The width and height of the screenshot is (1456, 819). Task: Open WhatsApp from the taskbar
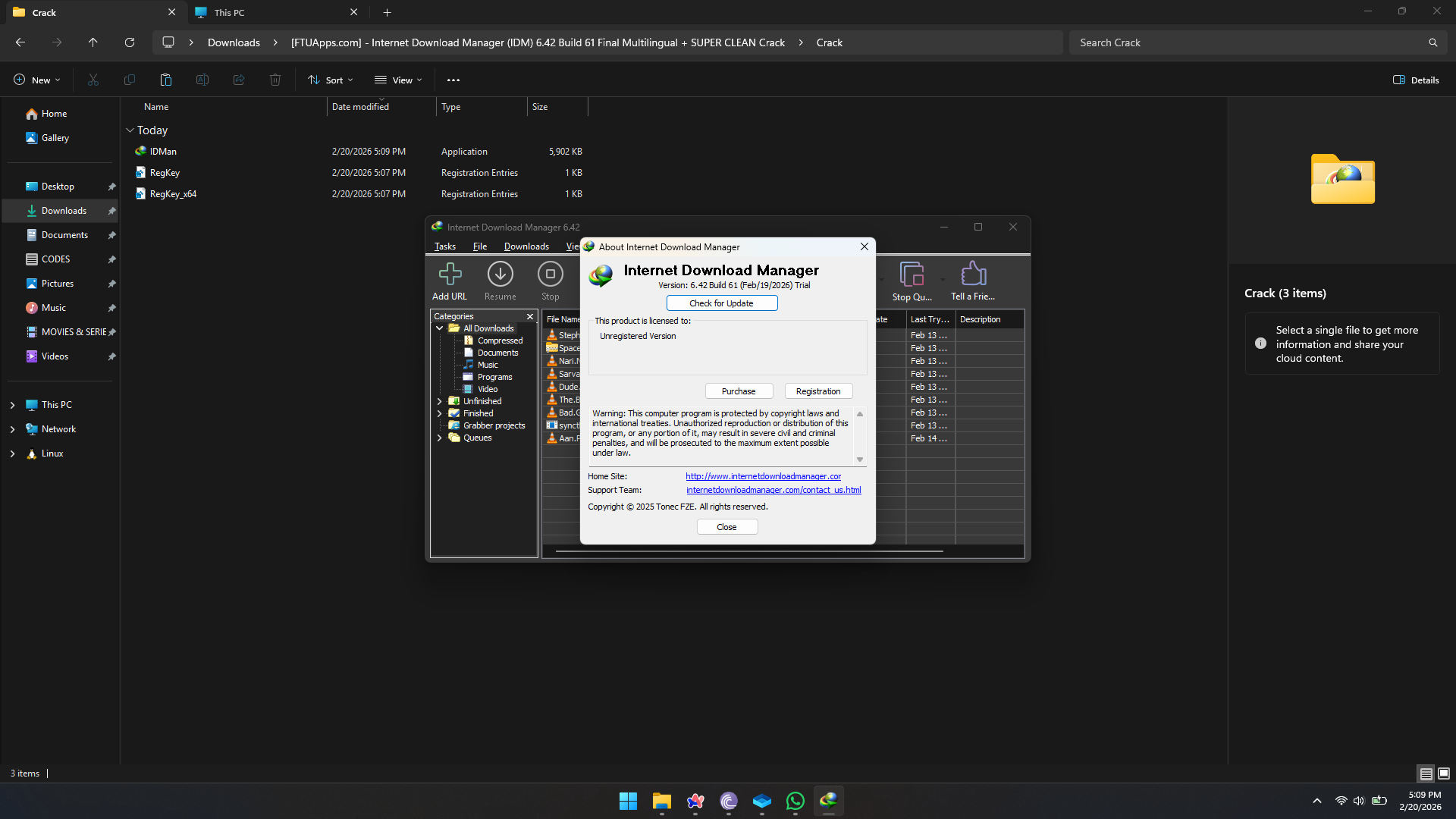(795, 801)
